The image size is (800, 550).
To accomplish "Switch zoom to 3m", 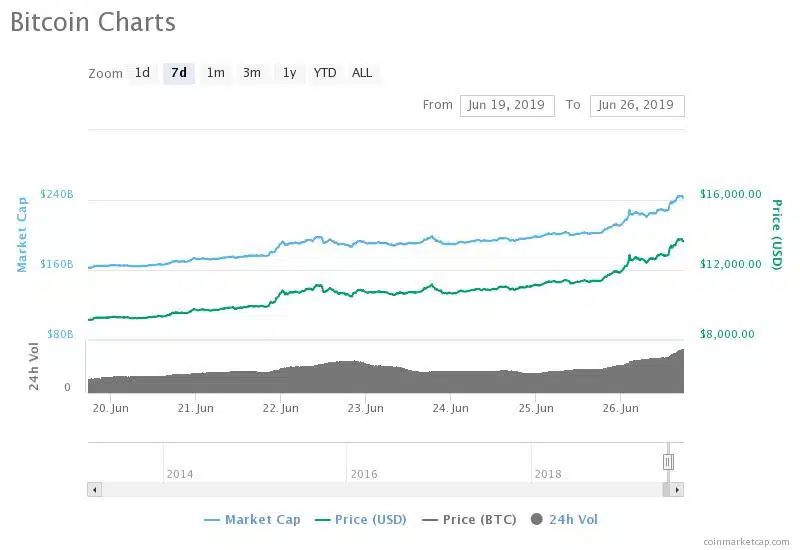I will coord(252,73).
